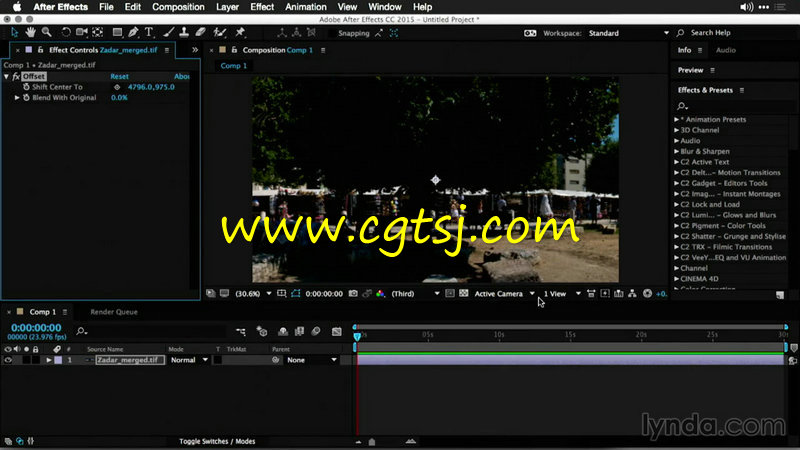Click the current time indicator playhead

(357, 336)
